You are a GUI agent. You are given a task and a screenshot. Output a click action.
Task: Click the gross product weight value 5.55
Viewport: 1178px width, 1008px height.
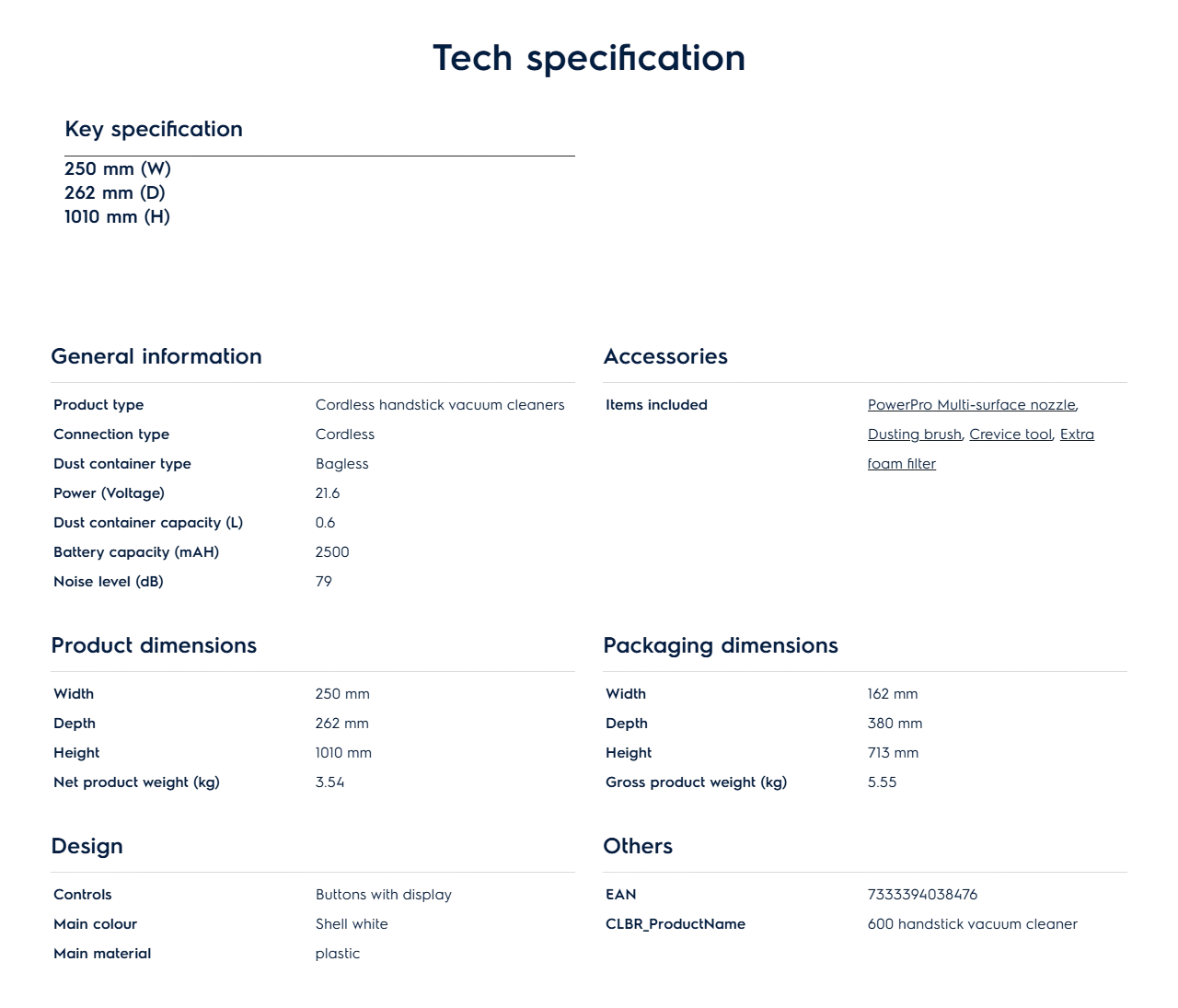882,782
